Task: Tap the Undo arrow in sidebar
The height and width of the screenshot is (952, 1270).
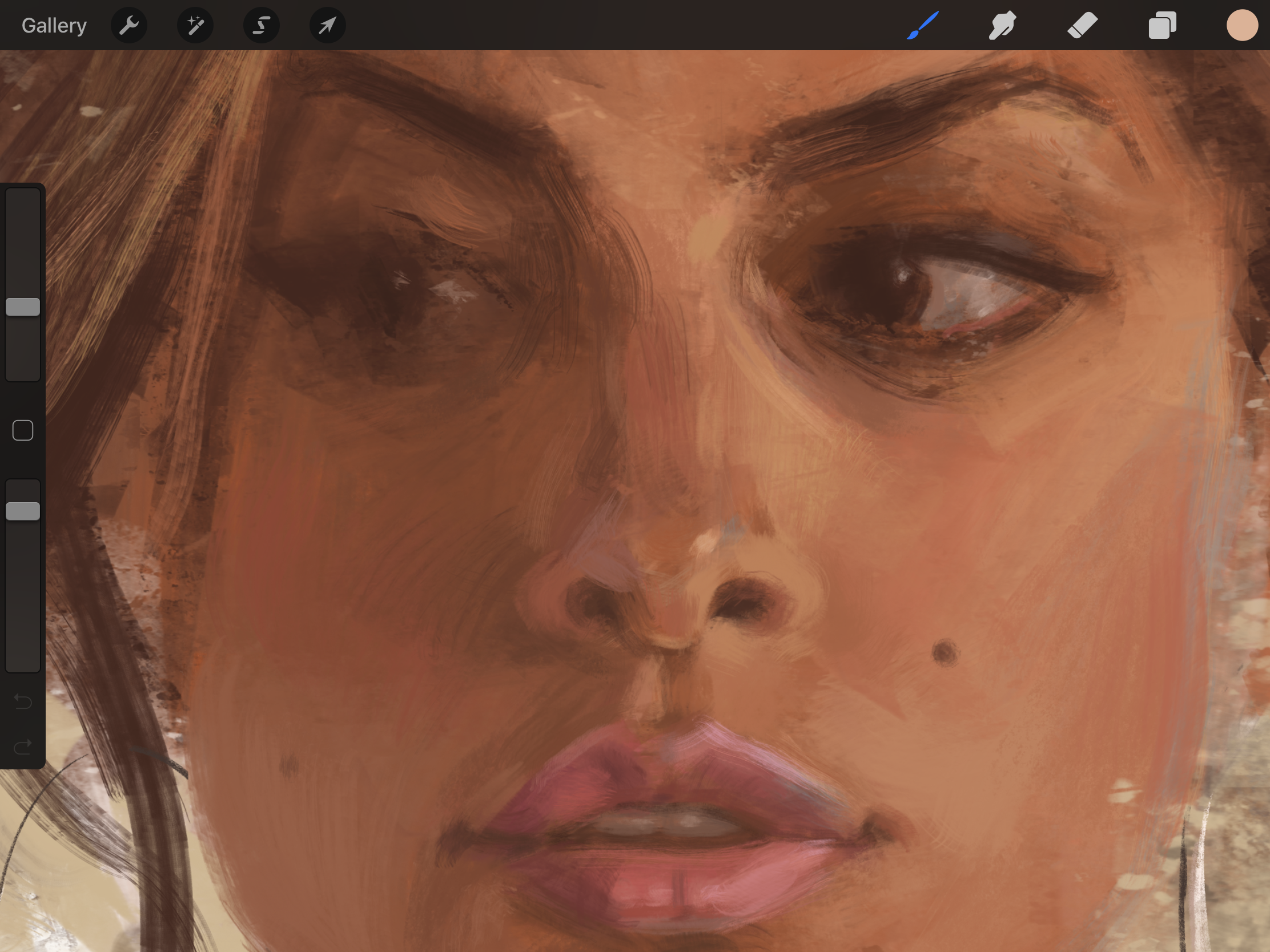Action: [x=23, y=701]
